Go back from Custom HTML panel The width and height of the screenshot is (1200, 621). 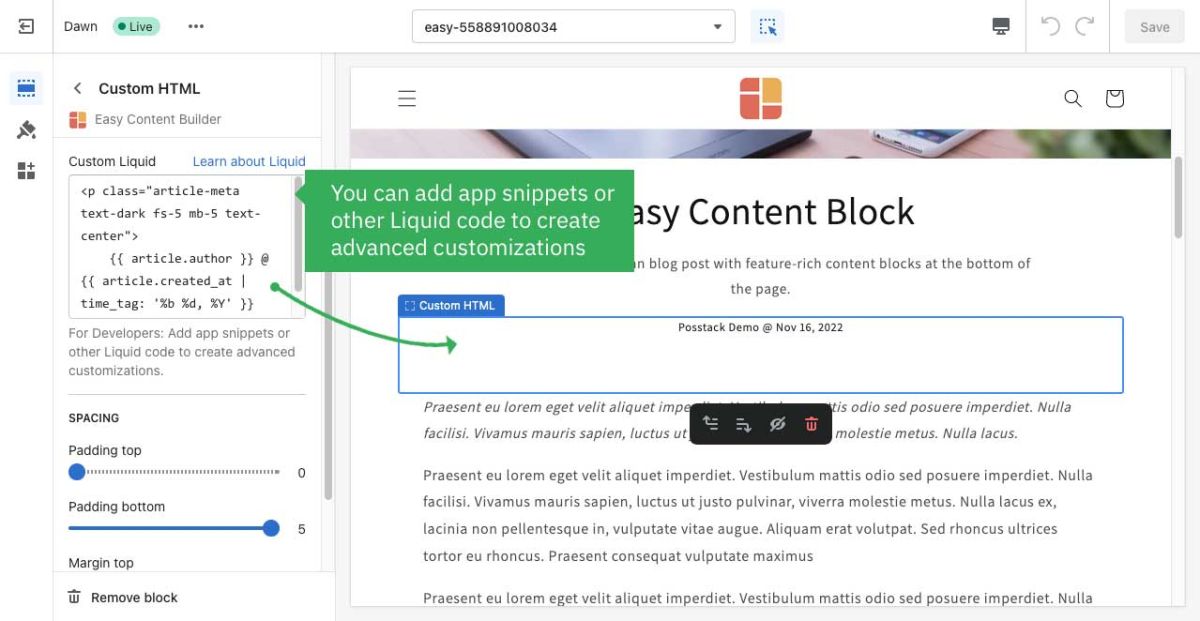click(x=78, y=88)
